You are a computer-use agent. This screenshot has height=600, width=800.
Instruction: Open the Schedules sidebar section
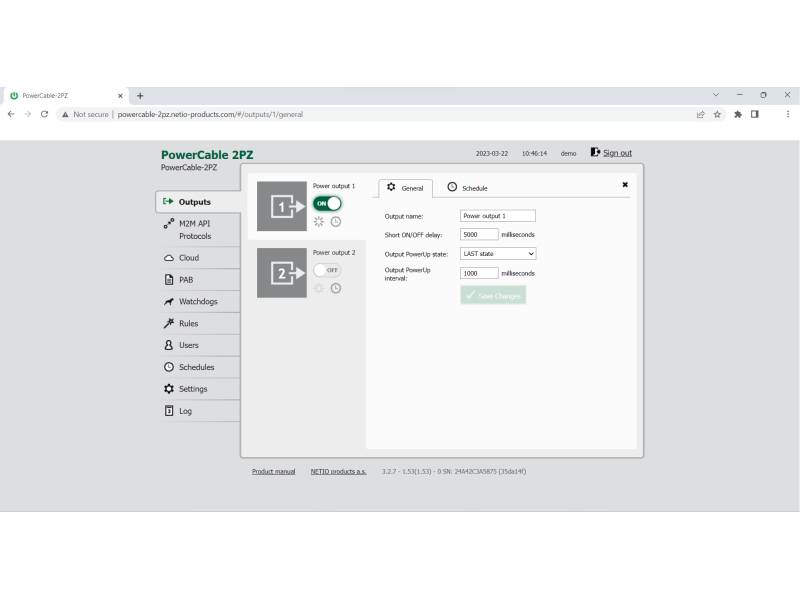coord(198,367)
